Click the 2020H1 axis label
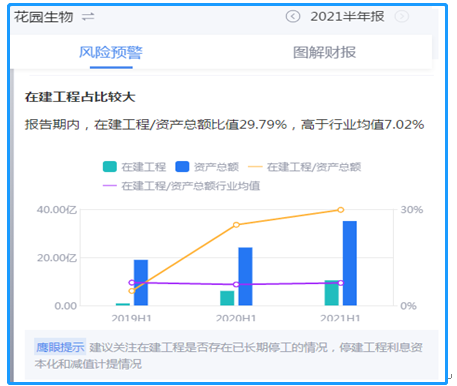The image size is (457, 386). click(x=236, y=318)
